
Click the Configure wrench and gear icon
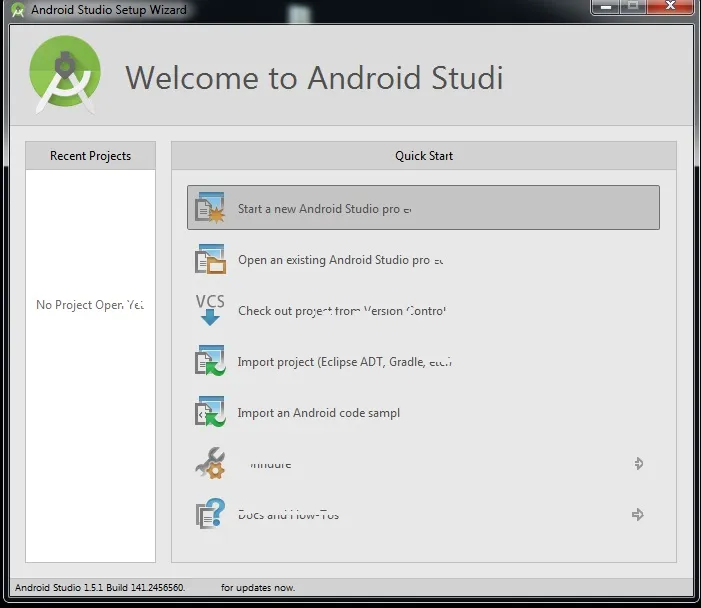210,463
